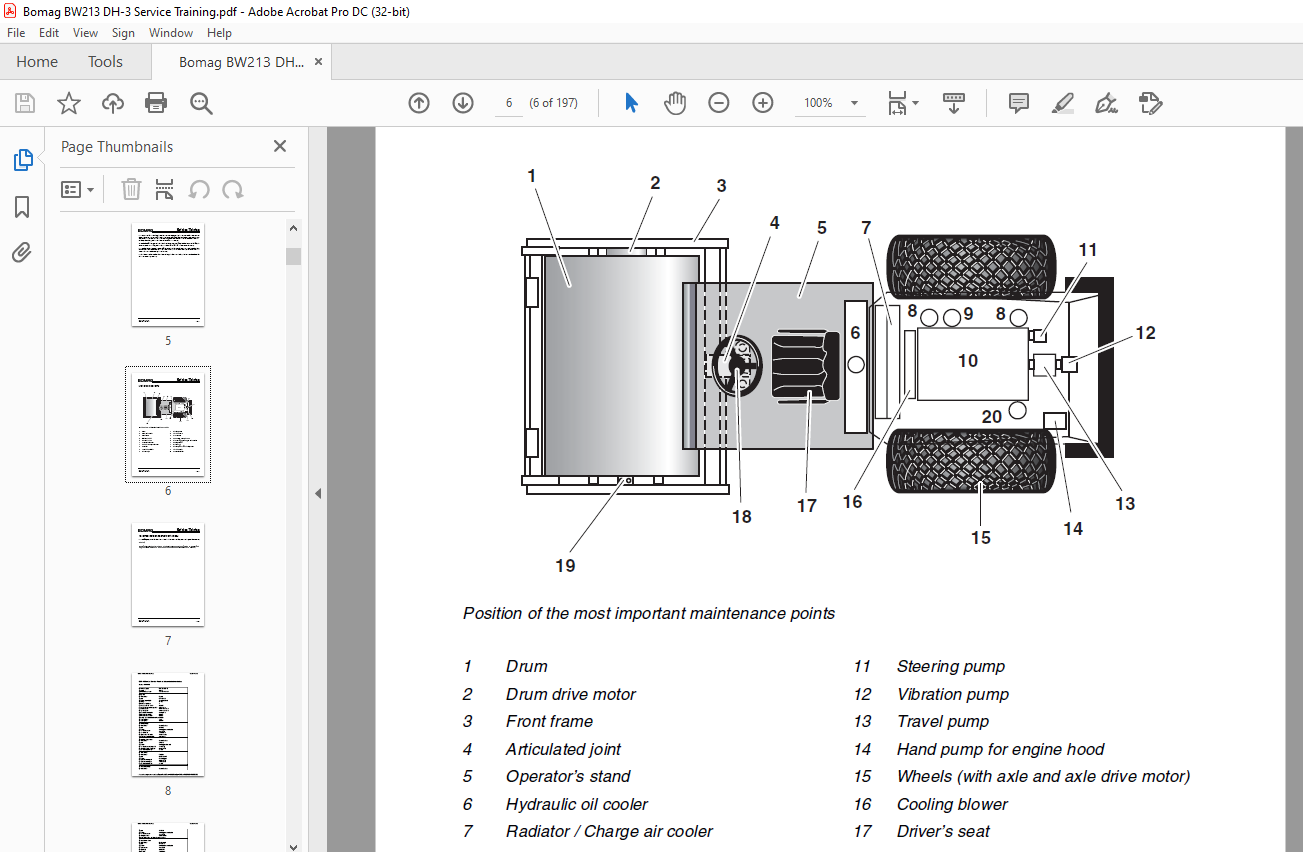The image size is (1303, 852).
Task: Open the thumbnail options dropdown menu
Action: pyautogui.click(x=78, y=189)
